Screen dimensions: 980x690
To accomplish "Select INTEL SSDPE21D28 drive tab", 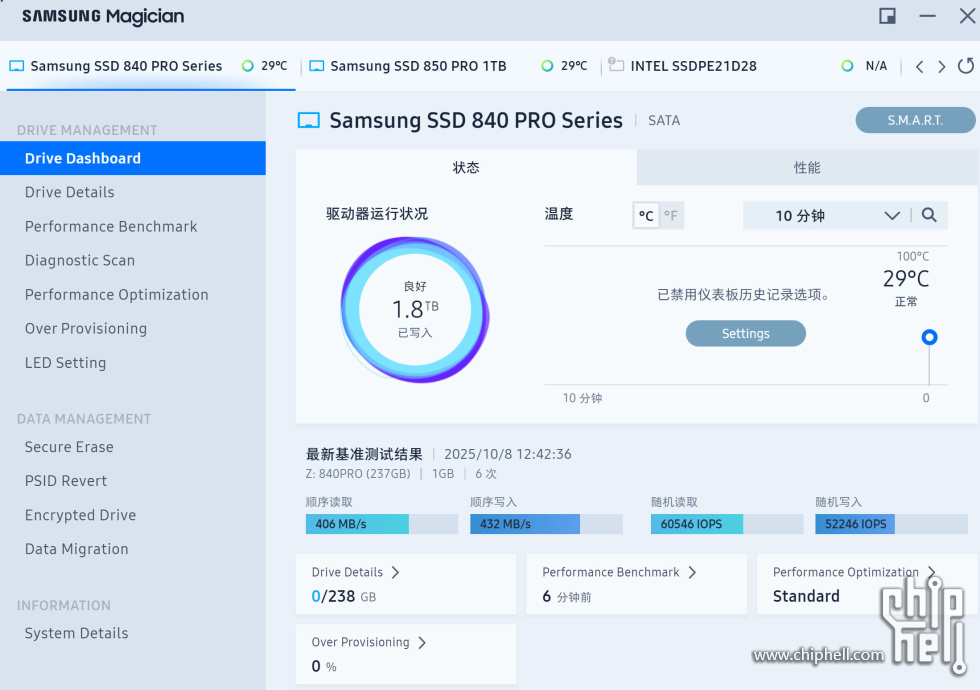I will [x=749, y=66].
